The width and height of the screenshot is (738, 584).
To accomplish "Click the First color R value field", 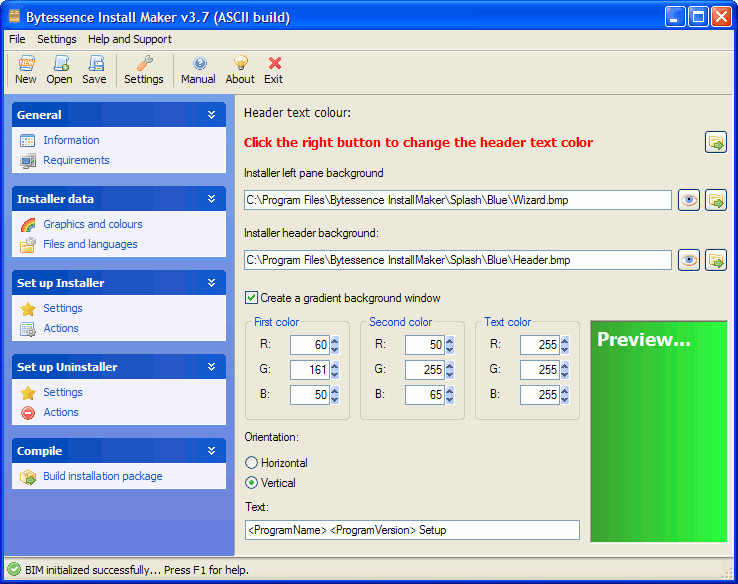I will [x=310, y=345].
